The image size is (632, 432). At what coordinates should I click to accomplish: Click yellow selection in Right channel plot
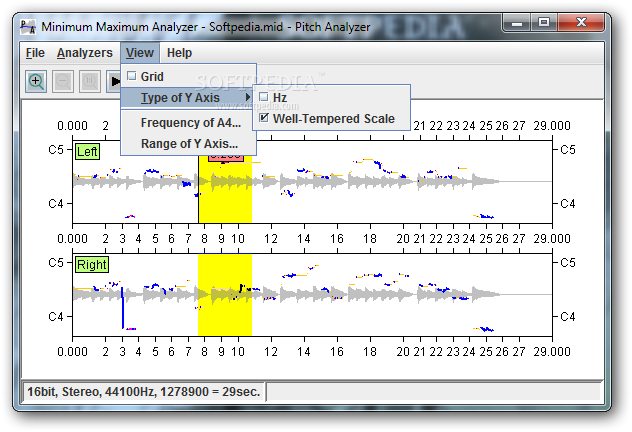coord(225,295)
